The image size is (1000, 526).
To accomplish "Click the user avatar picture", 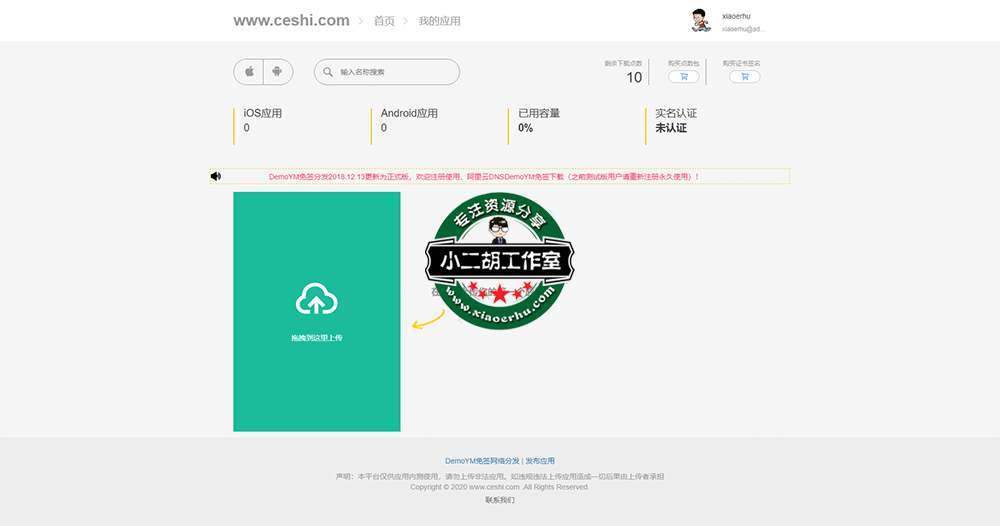I will coord(701,20).
